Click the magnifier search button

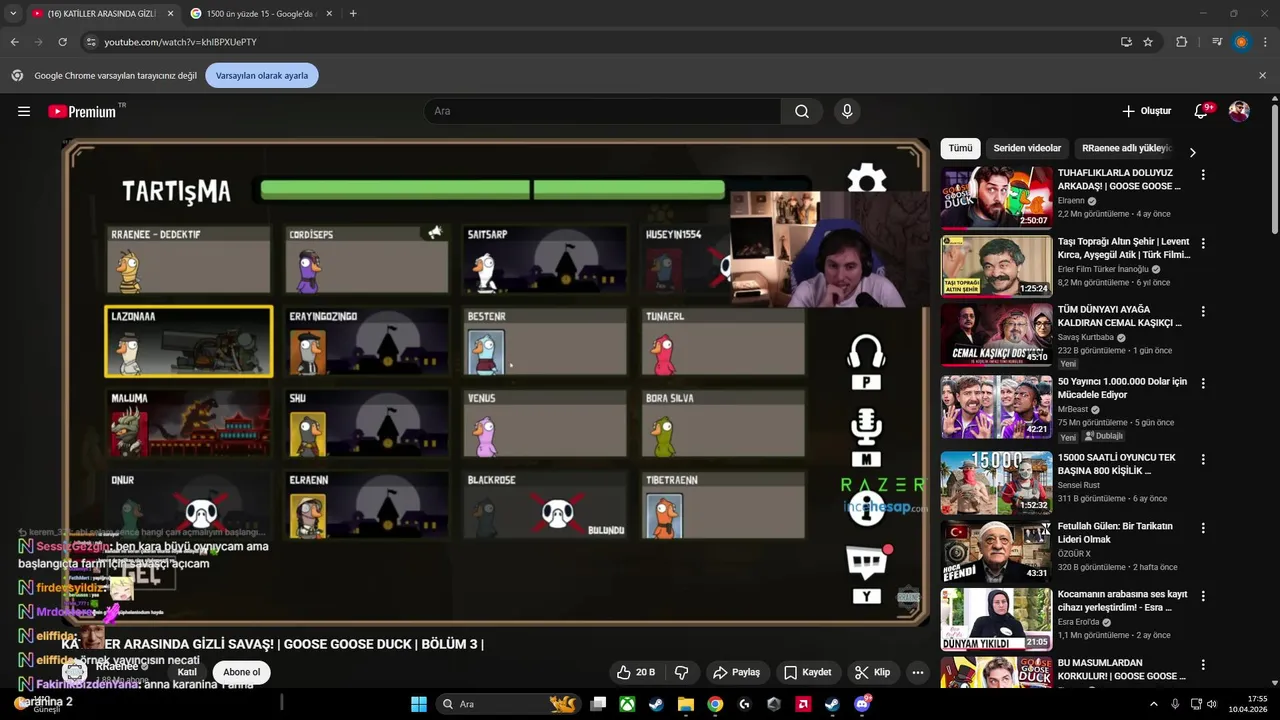801,111
